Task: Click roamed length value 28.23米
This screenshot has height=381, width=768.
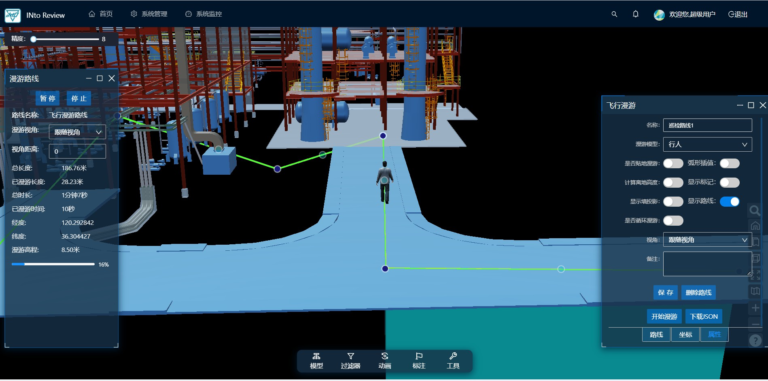Action: point(72,182)
